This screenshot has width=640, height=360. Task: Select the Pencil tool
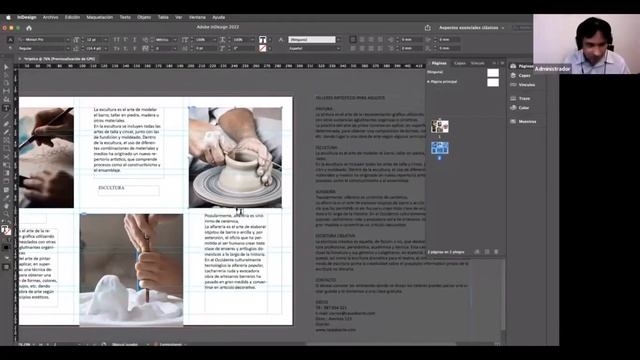[6, 132]
